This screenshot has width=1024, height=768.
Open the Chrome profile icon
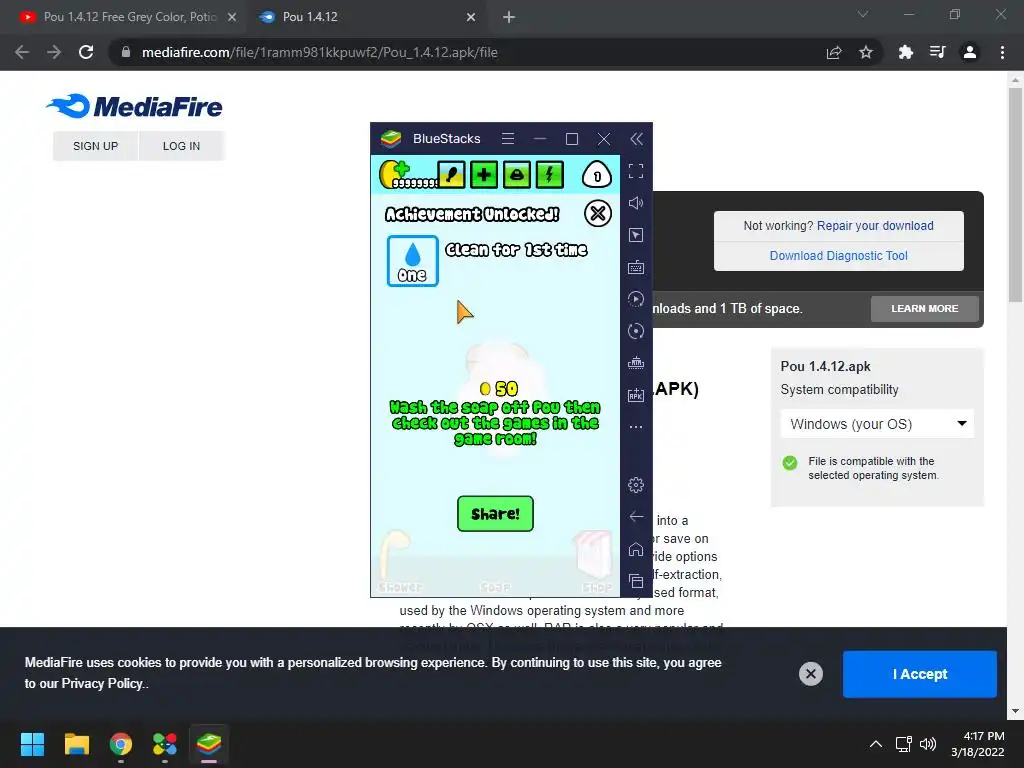pos(970,52)
